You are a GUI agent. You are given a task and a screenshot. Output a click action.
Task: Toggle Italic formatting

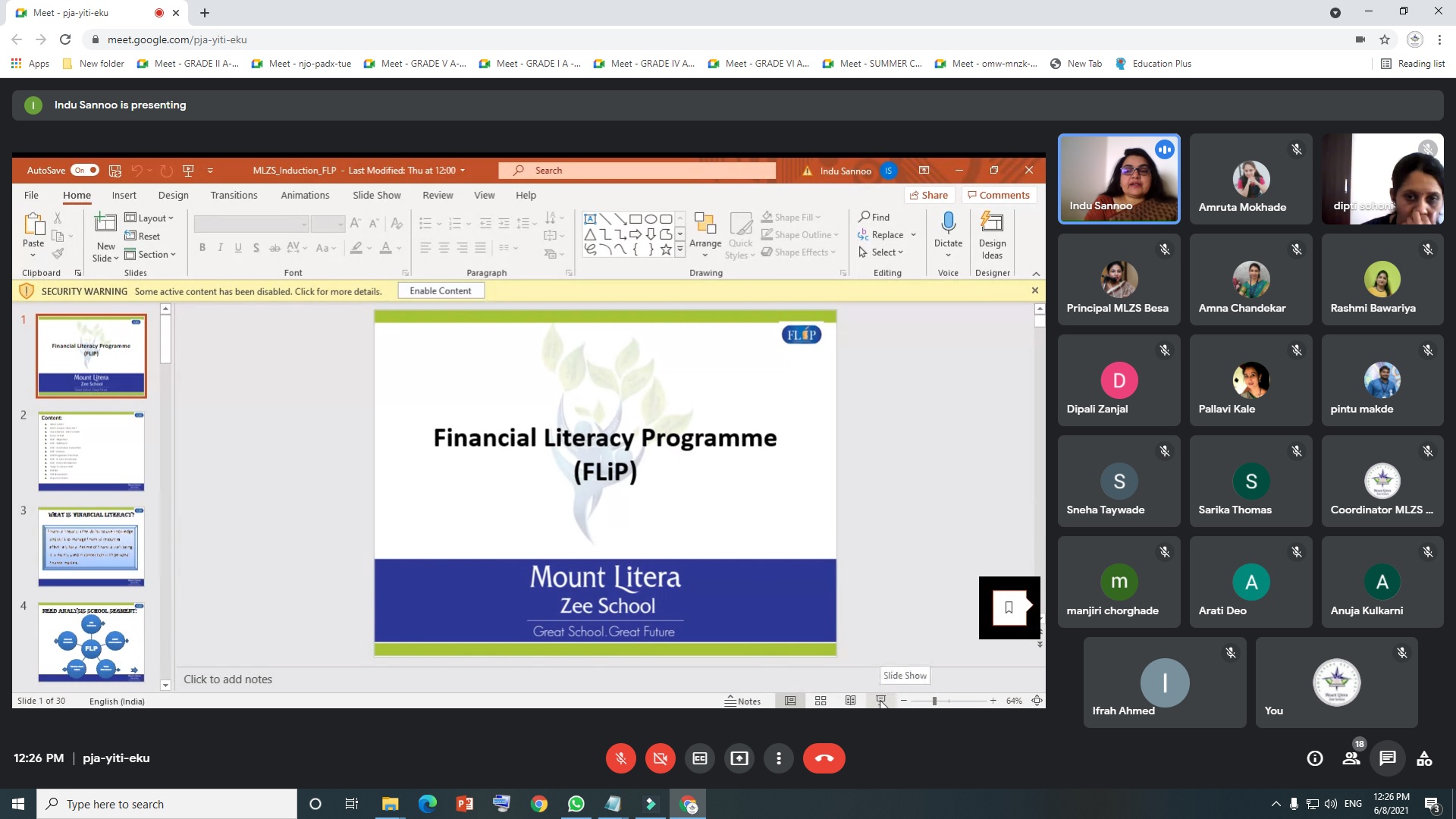tap(221, 247)
